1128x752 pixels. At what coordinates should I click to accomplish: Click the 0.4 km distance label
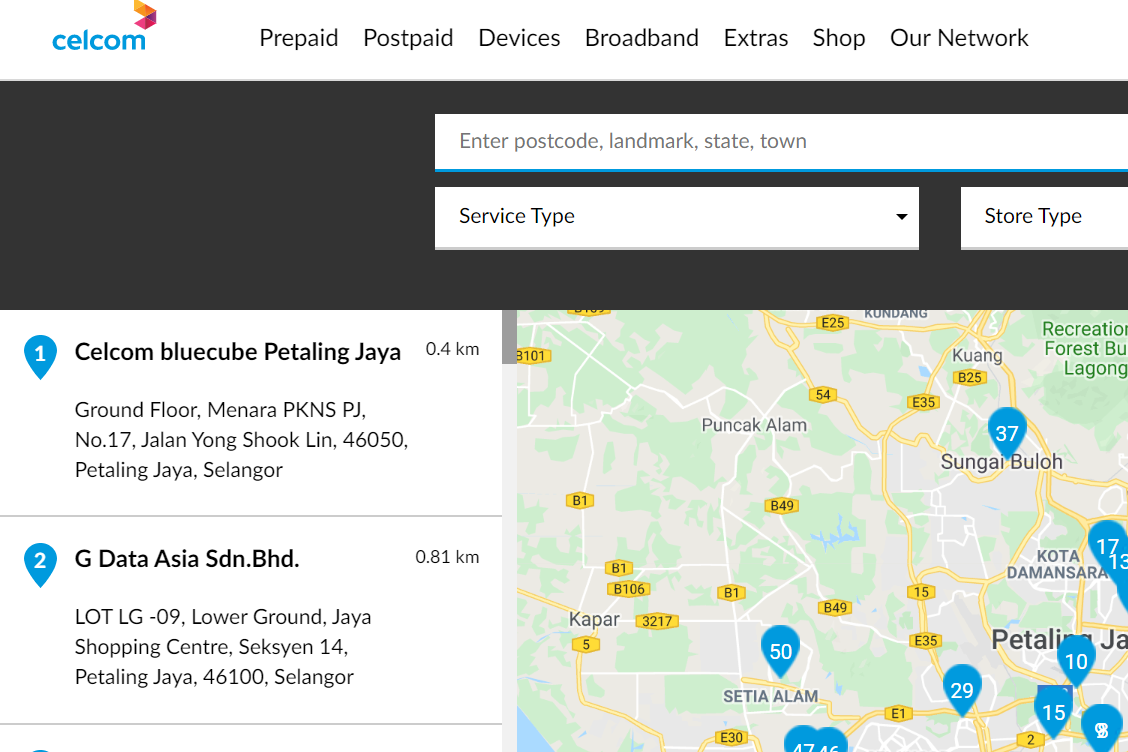pos(452,349)
